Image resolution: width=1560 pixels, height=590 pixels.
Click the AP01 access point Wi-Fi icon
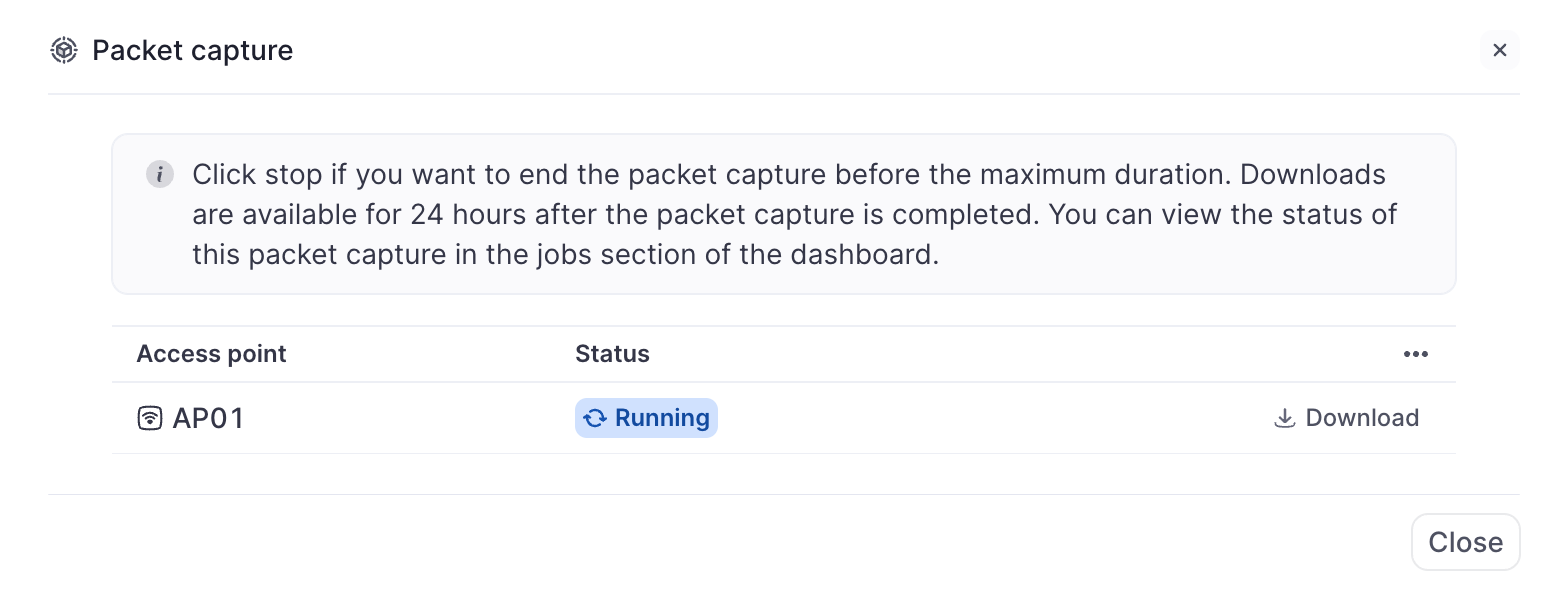(x=149, y=418)
